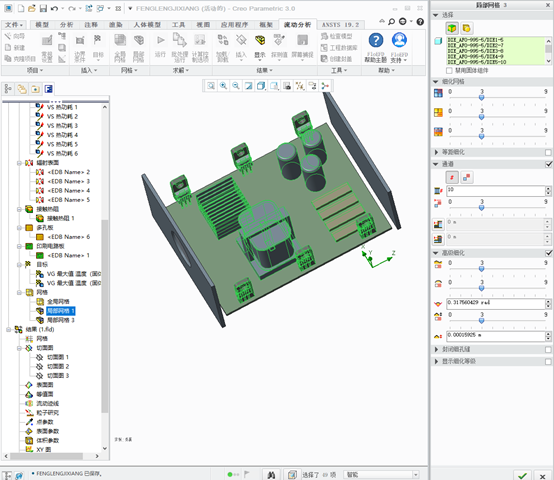Screen dimensions: 554x480
Task: Click the first channel mode button (red mark)
Action: pyautogui.click(x=452, y=177)
